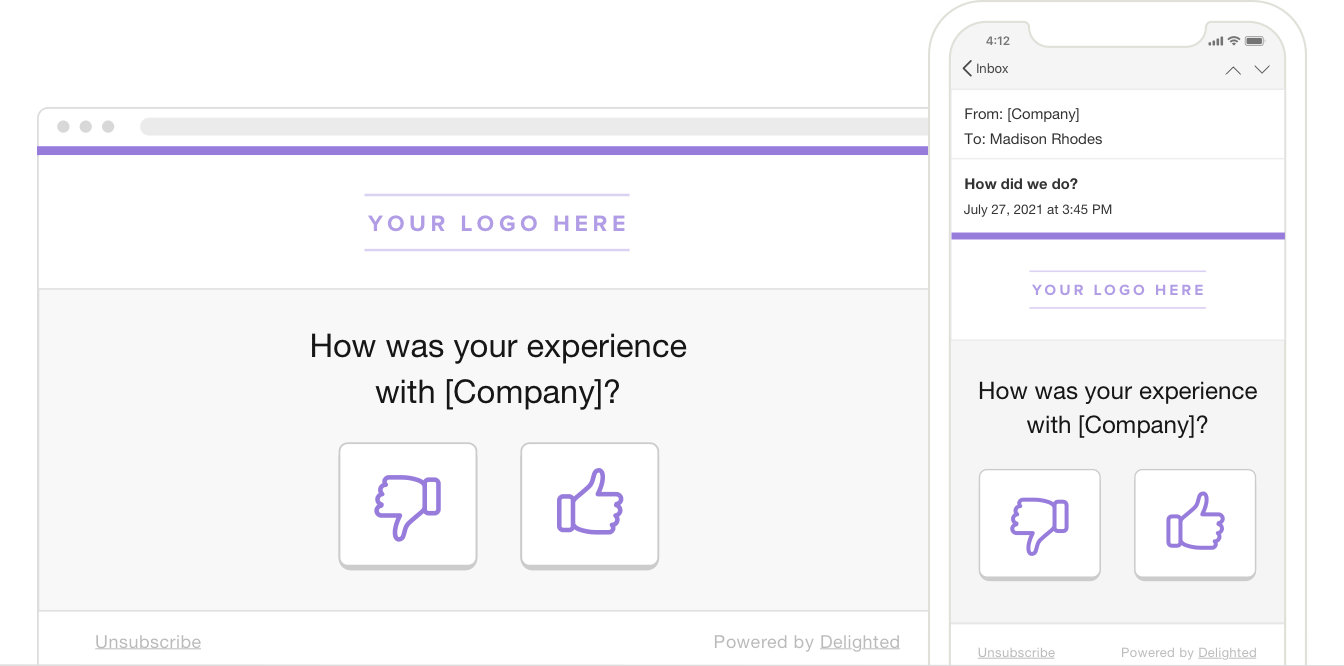Tap thumbs down on phone survey
1344x666 pixels.
tap(1039, 524)
